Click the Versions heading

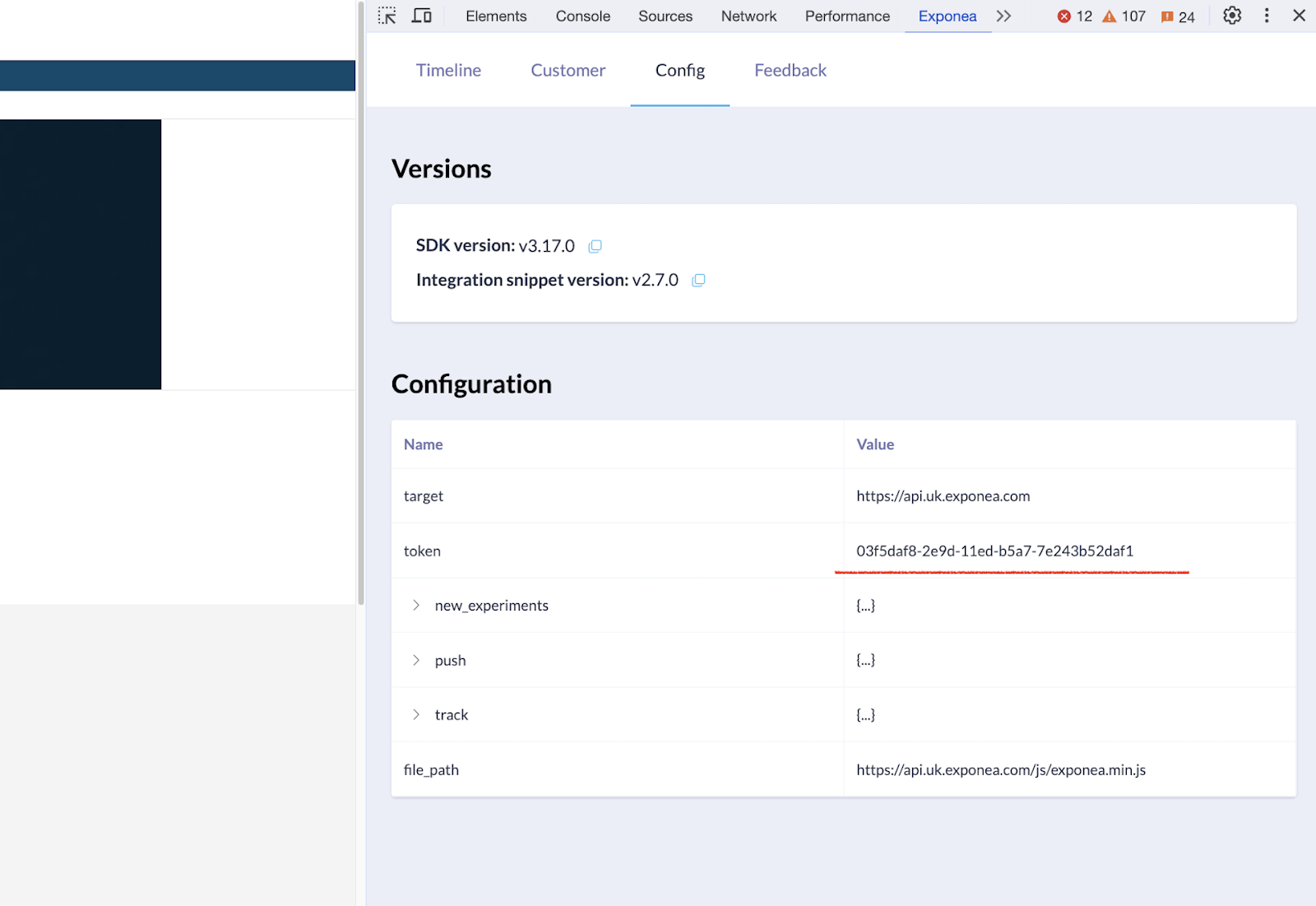click(442, 169)
